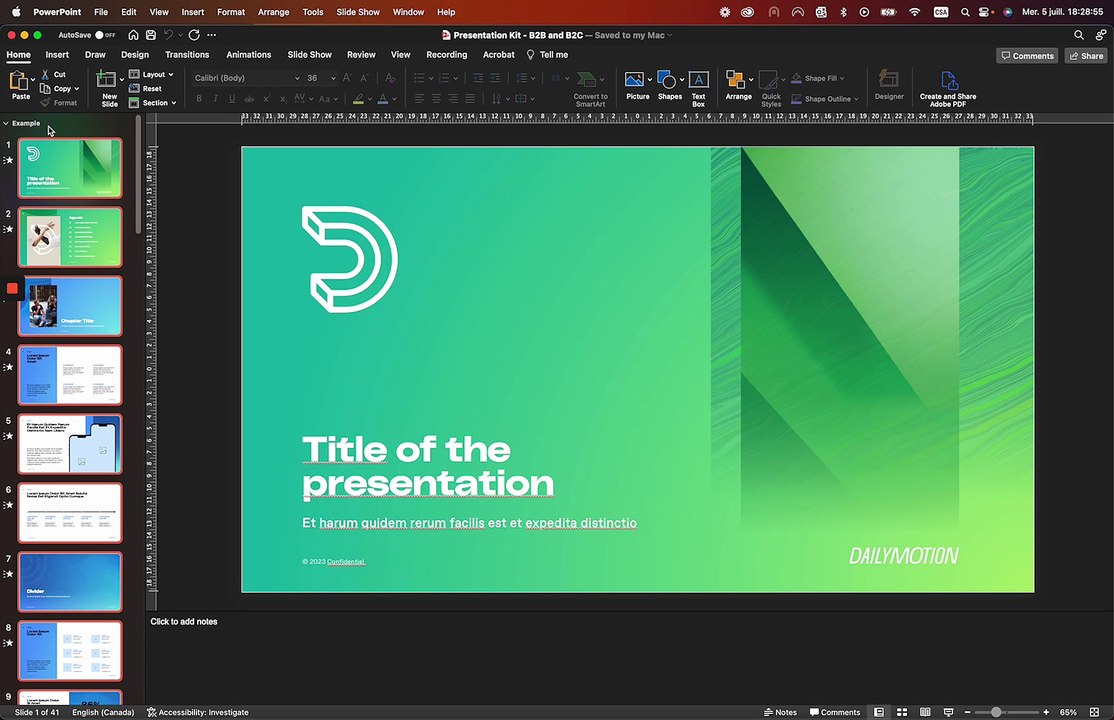Click the zoom slider handle
The image size is (1114, 720).
point(996,712)
